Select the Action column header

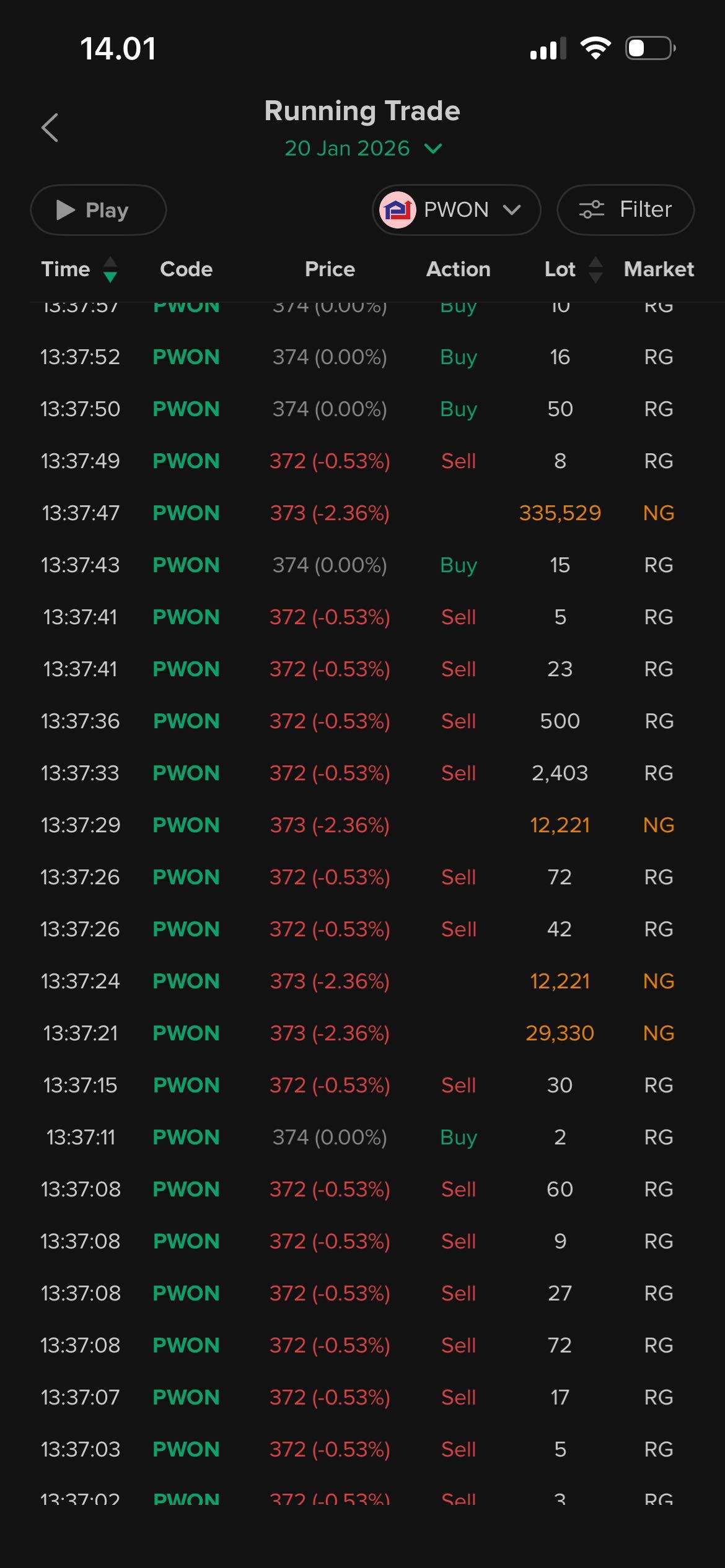click(458, 269)
